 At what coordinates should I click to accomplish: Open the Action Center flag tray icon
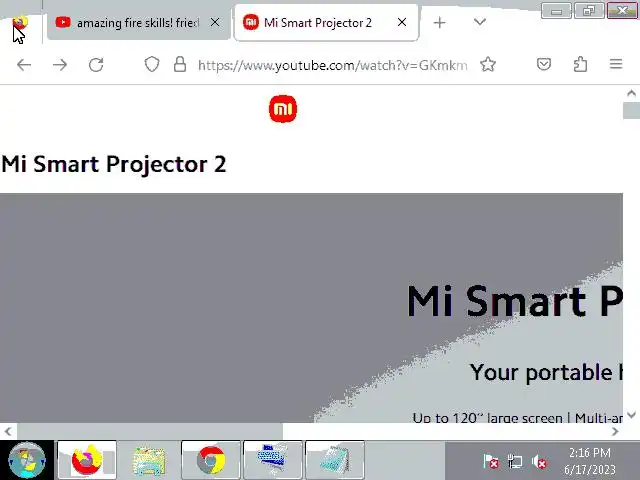(491, 462)
